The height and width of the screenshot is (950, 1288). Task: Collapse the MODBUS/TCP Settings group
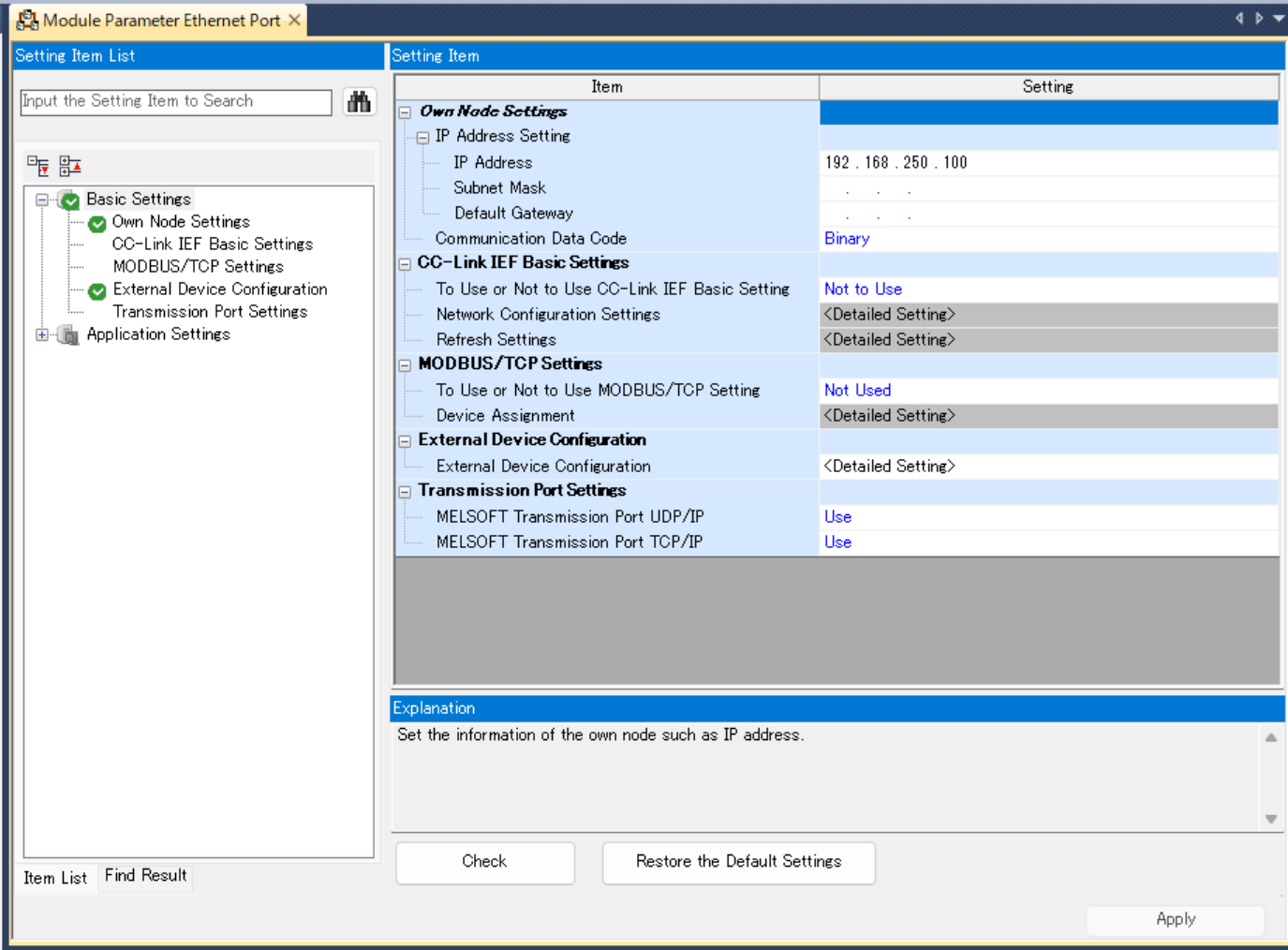tap(405, 365)
